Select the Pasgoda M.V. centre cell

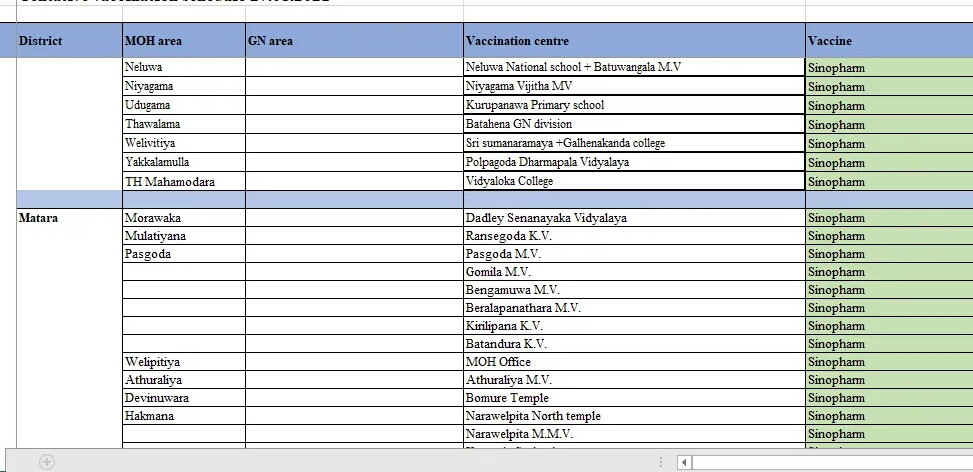pyautogui.click(x=634, y=254)
